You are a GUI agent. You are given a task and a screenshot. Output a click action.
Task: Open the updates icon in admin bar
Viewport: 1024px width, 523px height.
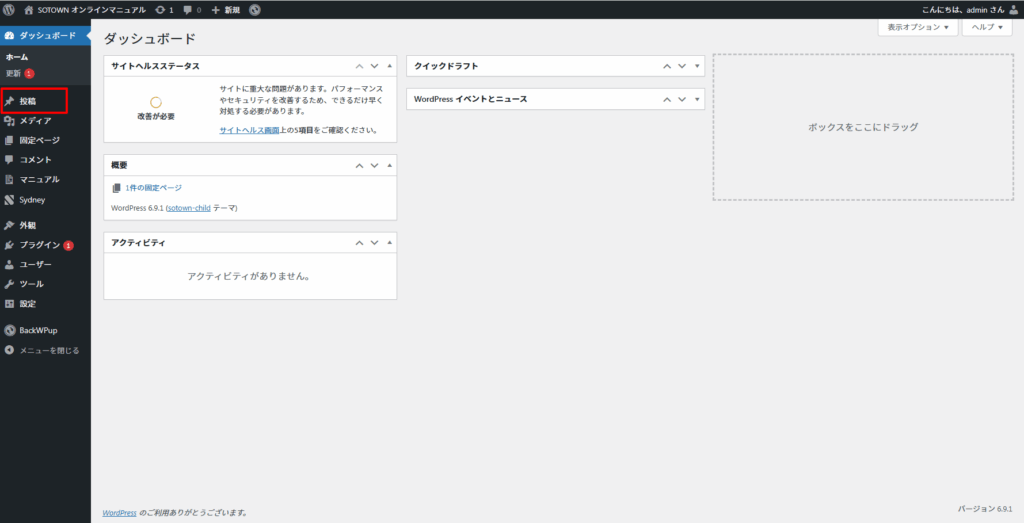pos(160,9)
